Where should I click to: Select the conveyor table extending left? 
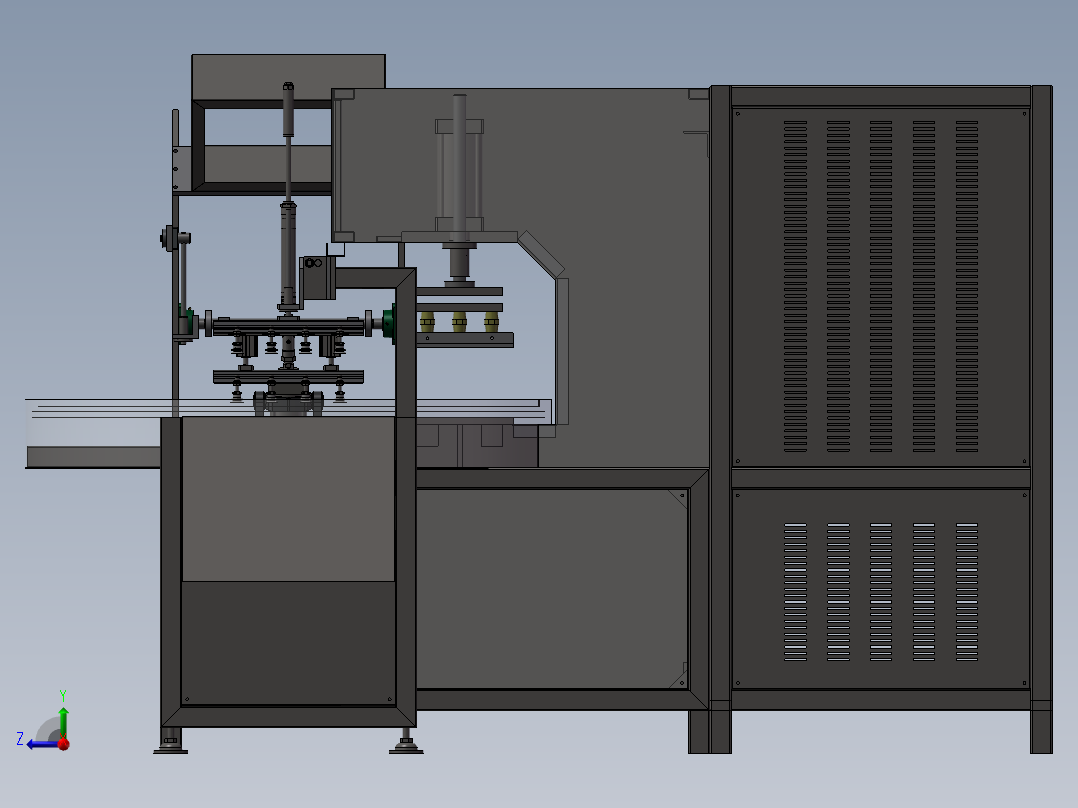click(94, 433)
